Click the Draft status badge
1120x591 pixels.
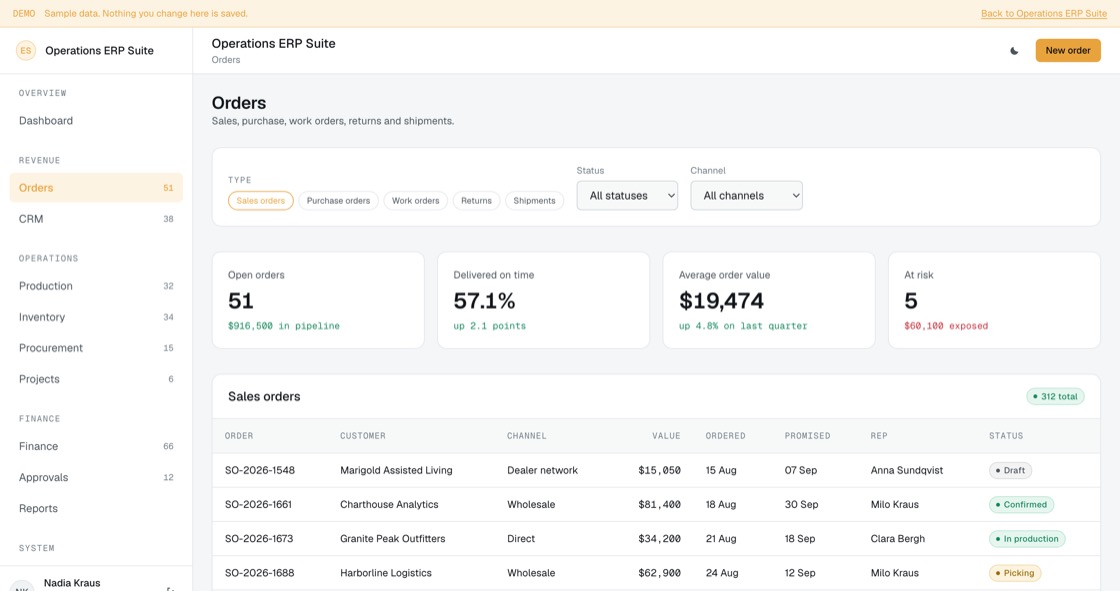click(x=1011, y=470)
